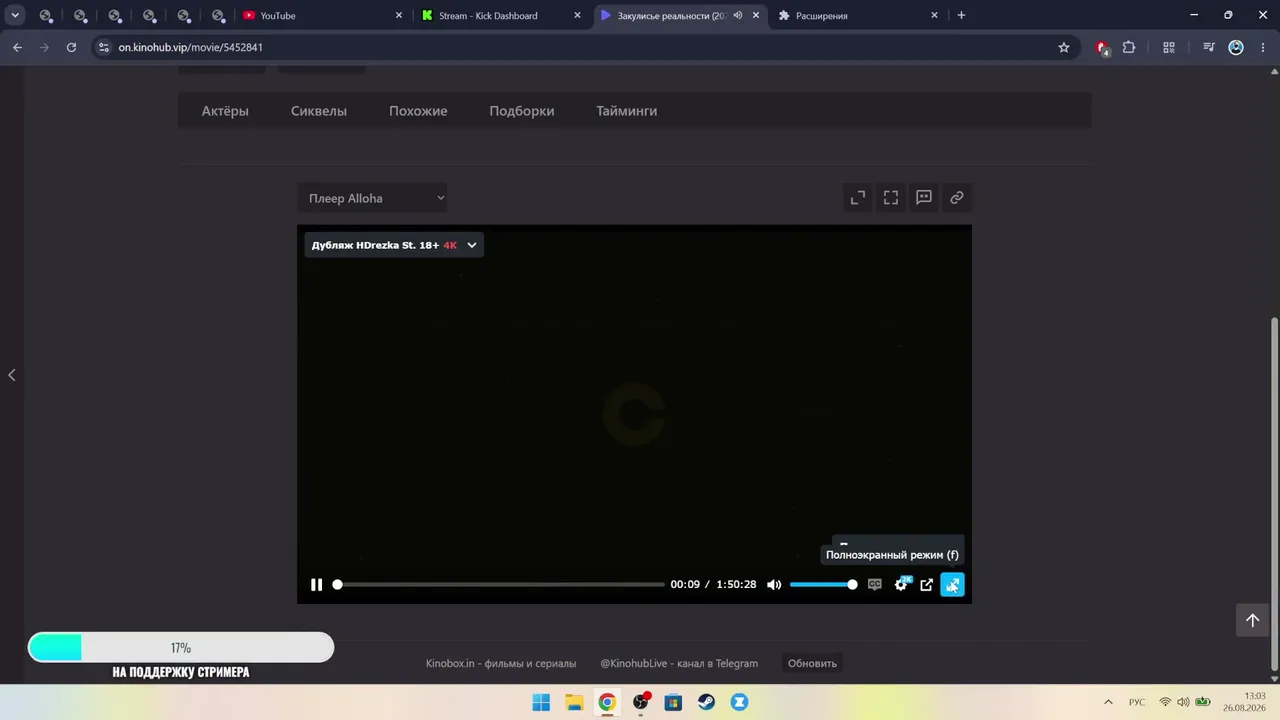Copy link via the chain icon above the player
Viewport: 1280px width, 720px height.
click(x=957, y=198)
